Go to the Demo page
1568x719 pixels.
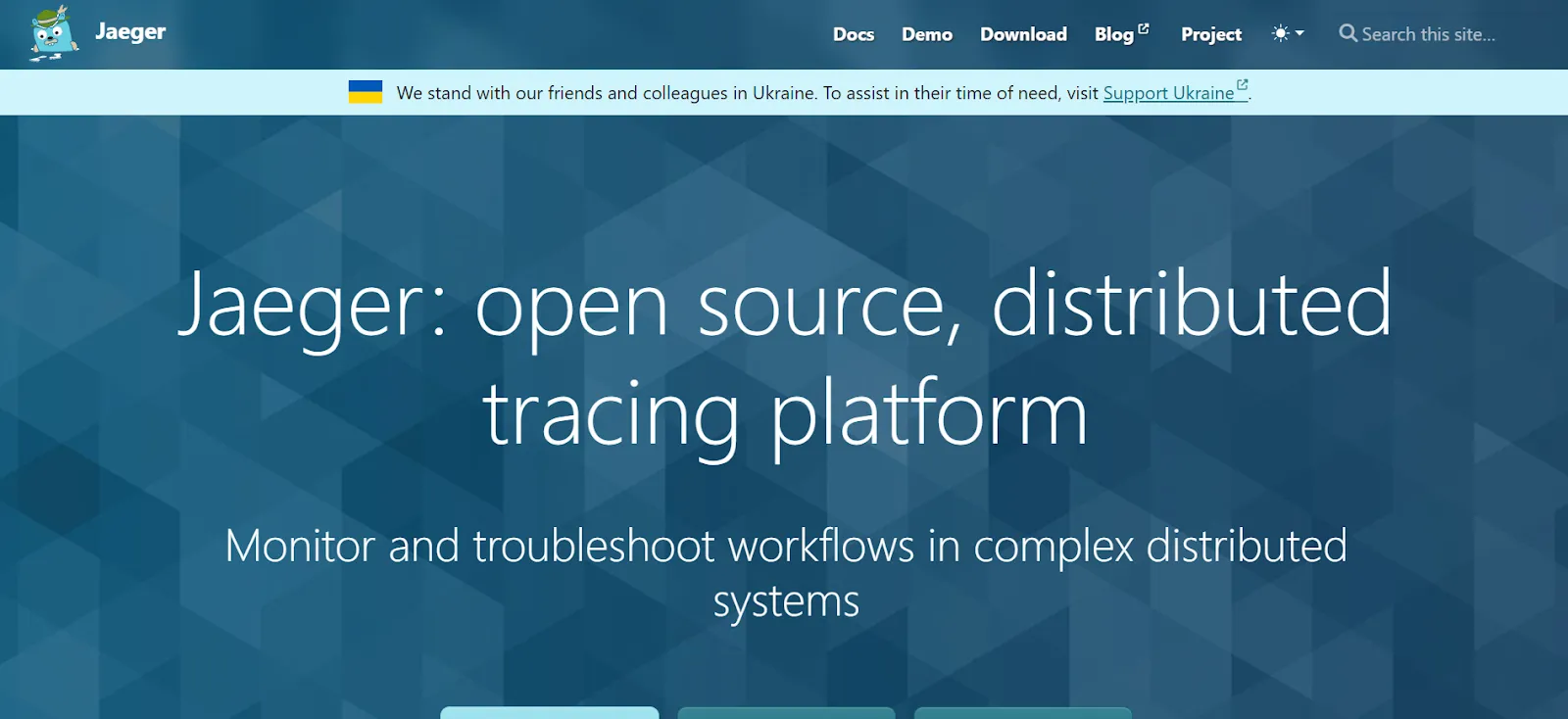pos(927,34)
